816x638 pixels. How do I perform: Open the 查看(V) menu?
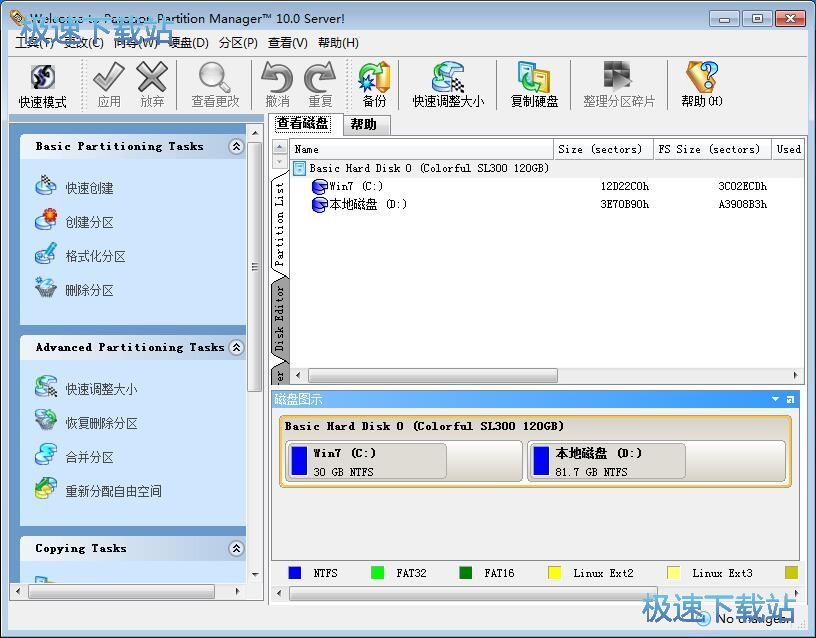point(288,43)
